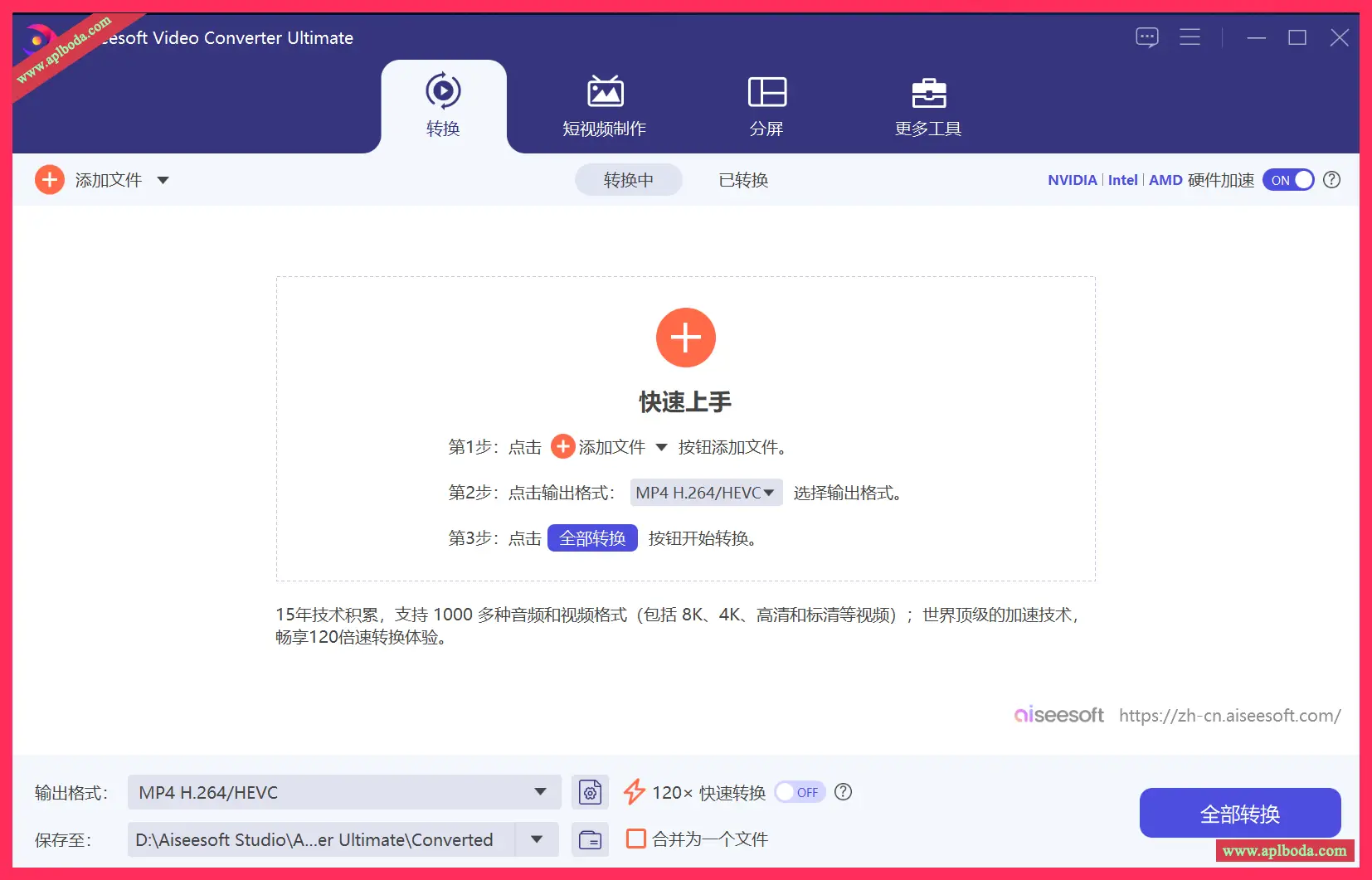
Task: Select the 短视频制作 tab label
Action: tap(605, 129)
